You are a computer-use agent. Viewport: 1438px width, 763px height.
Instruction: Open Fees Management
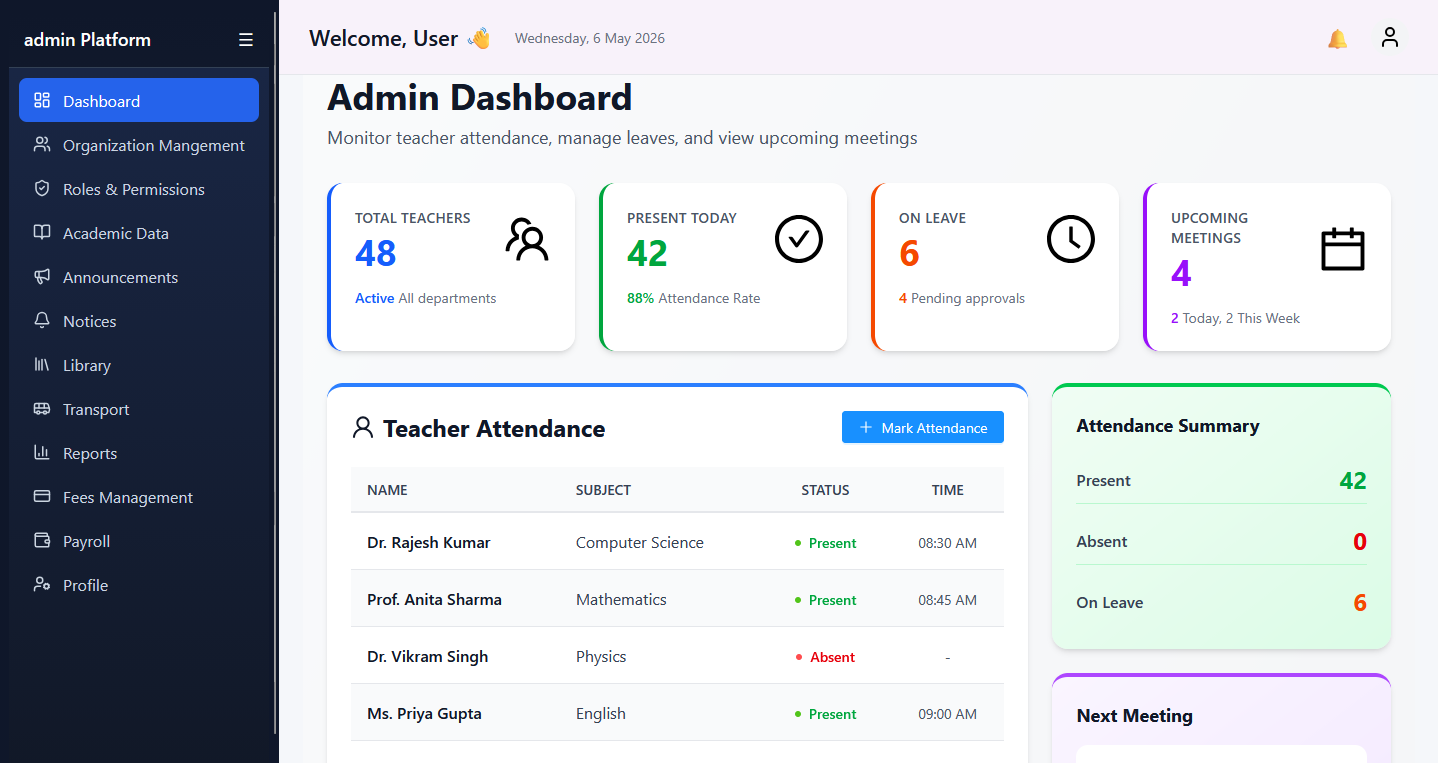(139, 496)
